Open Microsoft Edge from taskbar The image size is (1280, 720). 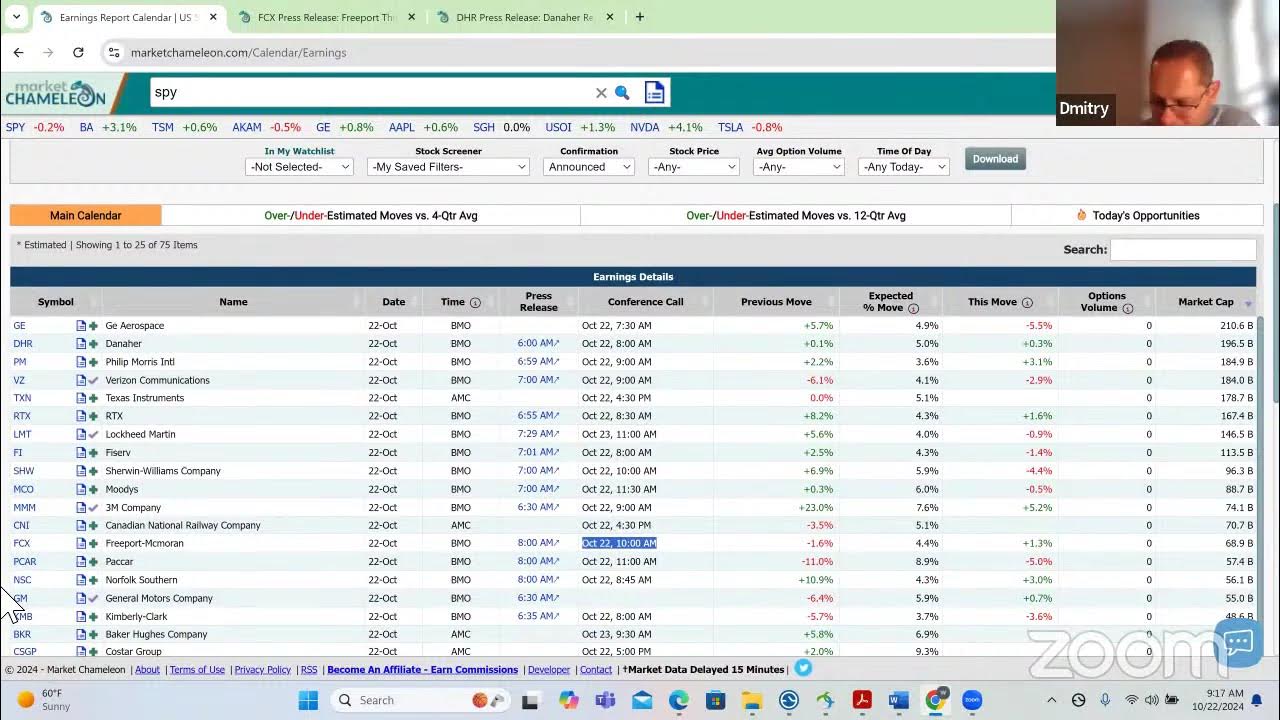[679, 700]
